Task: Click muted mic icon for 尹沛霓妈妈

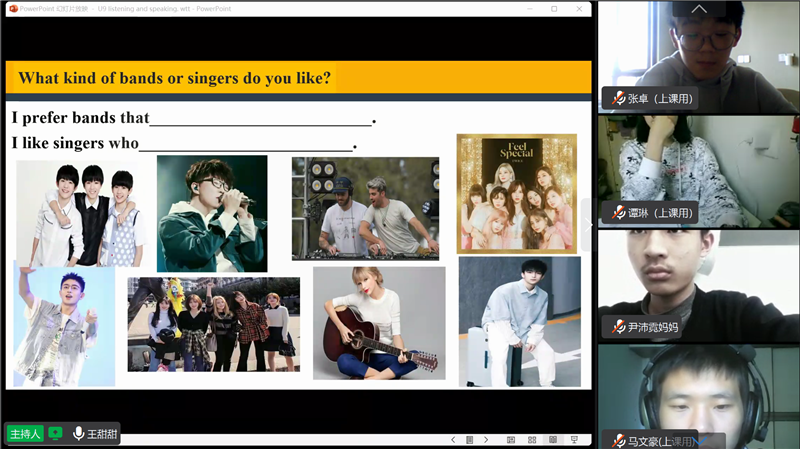Action: click(x=618, y=327)
